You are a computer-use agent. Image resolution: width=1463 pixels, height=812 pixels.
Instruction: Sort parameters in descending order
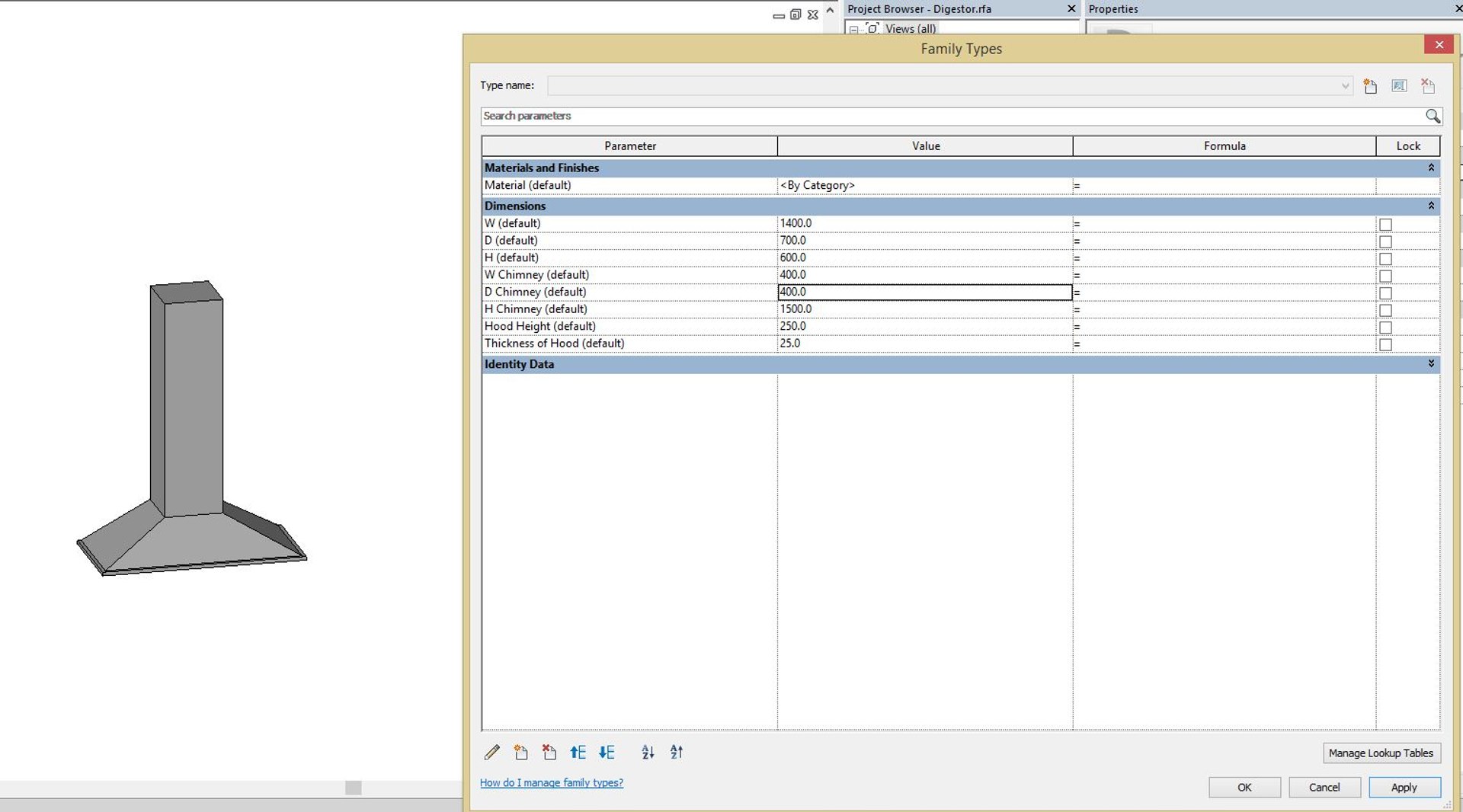click(677, 753)
